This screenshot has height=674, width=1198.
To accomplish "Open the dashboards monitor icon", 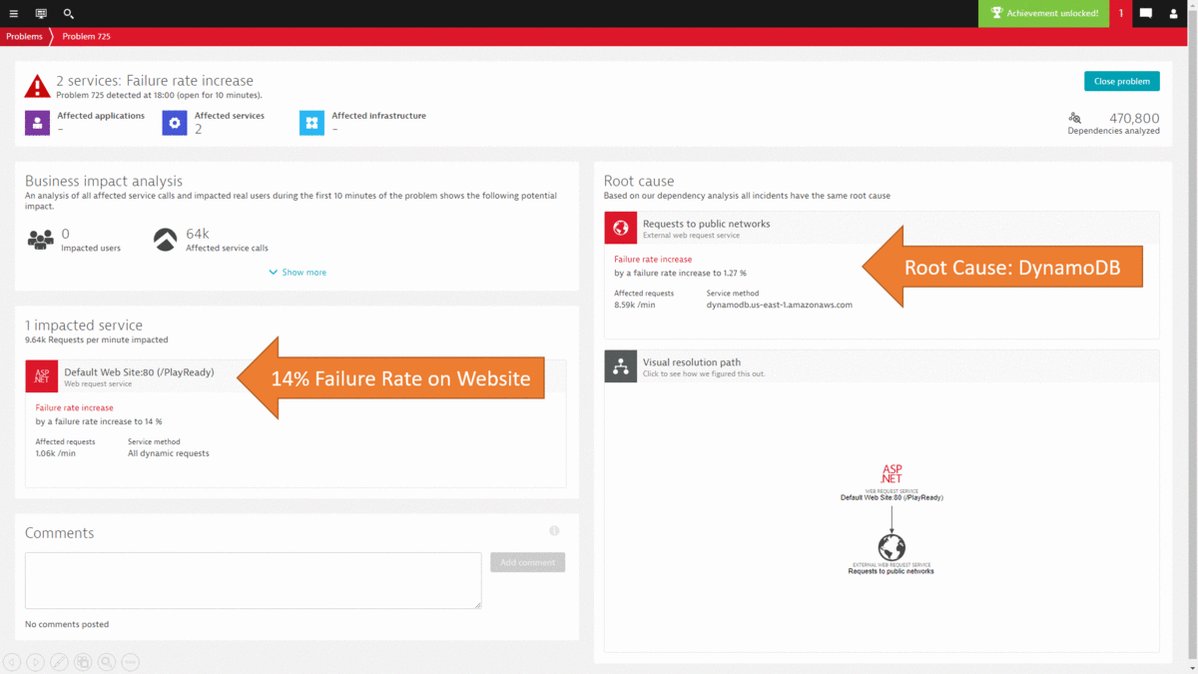I will point(40,13).
